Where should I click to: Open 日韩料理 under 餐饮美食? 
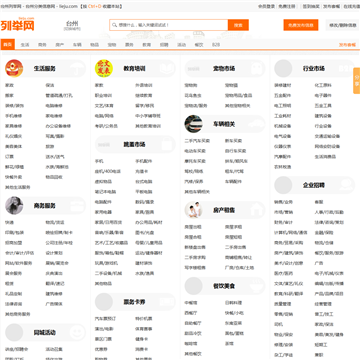tap(233, 303)
